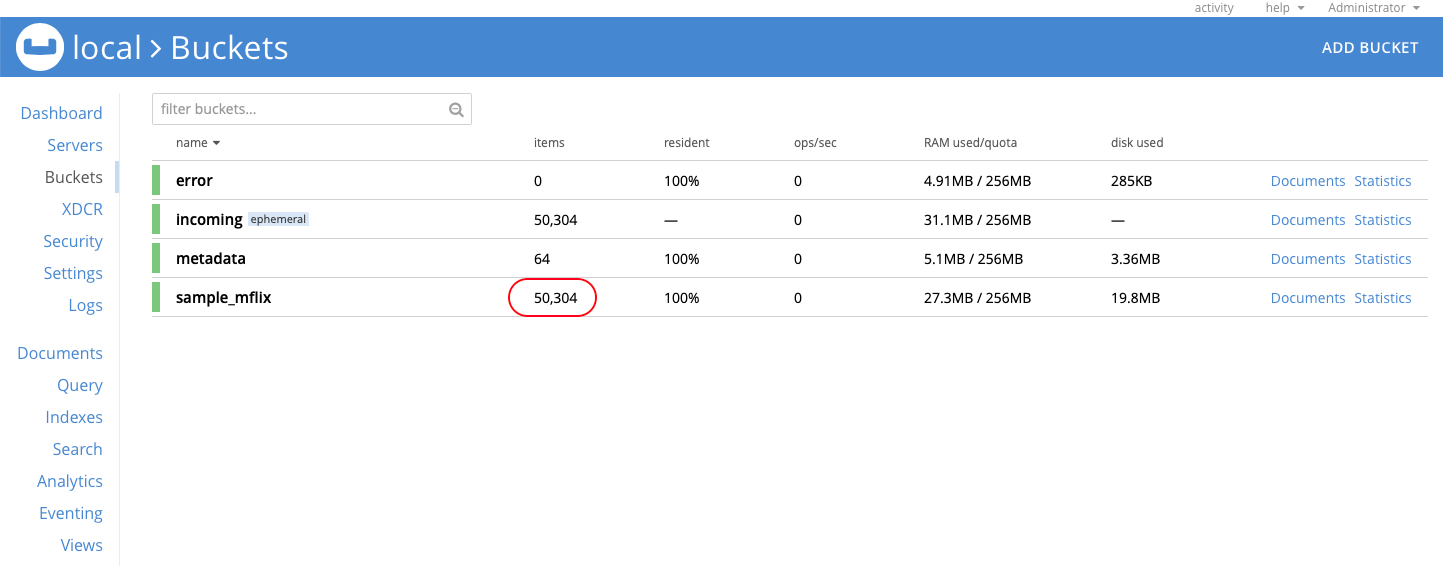Image resolution: width=1443 pixels, height=566 pixels.
Task: Click the green status bar of error bucket
Action: (x=156, y=181)
